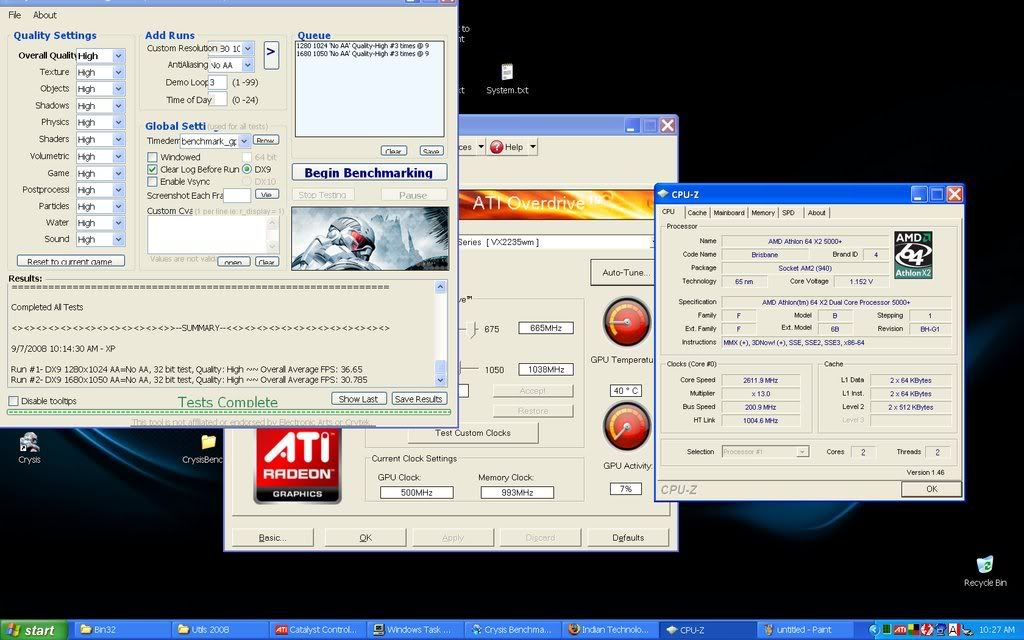Click the Show Last button
The image size is (1024, 640).
359,399
